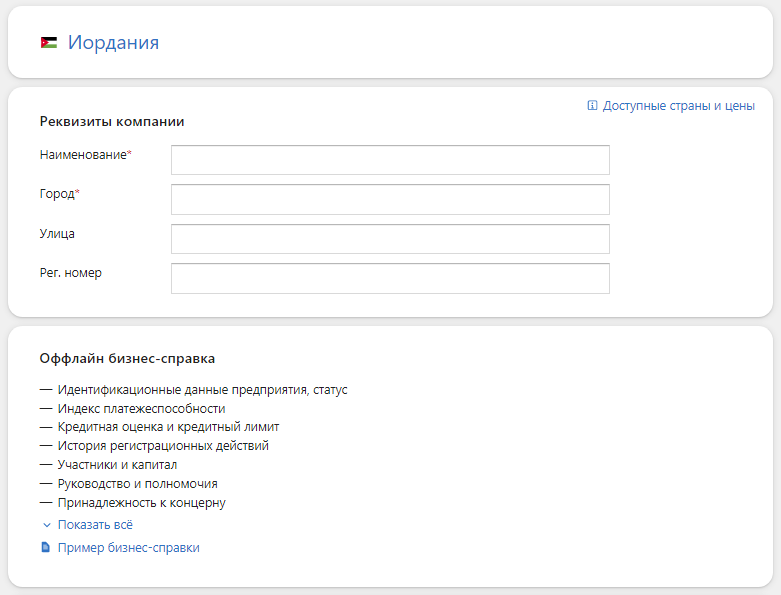The height and width of the screenshot is (595, 781).
Task: Select the Принадлежность к концерну list item
Action: (x=141, y=503)
